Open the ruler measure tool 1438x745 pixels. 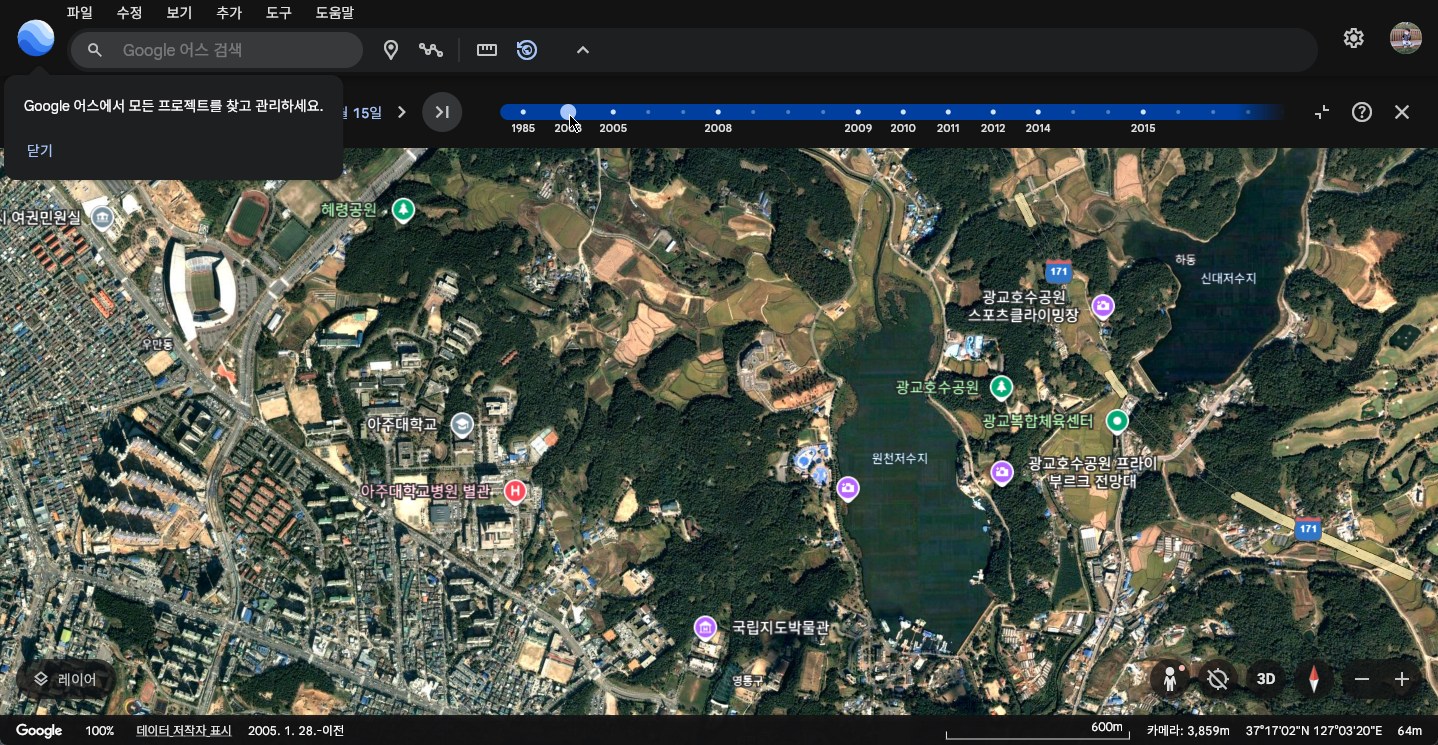487,50
